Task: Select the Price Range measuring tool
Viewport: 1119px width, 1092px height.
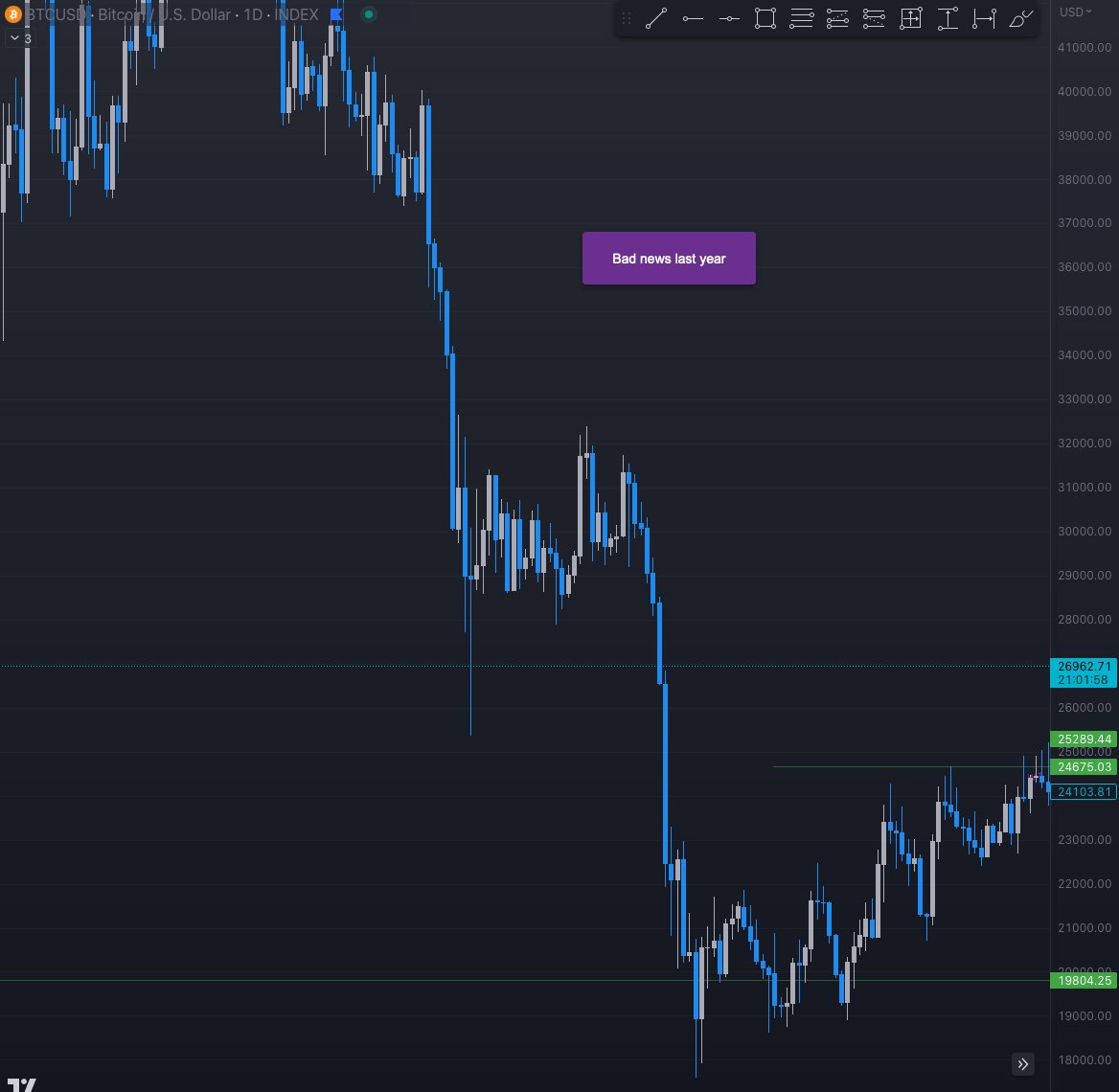Action: [x=947, y=18]
